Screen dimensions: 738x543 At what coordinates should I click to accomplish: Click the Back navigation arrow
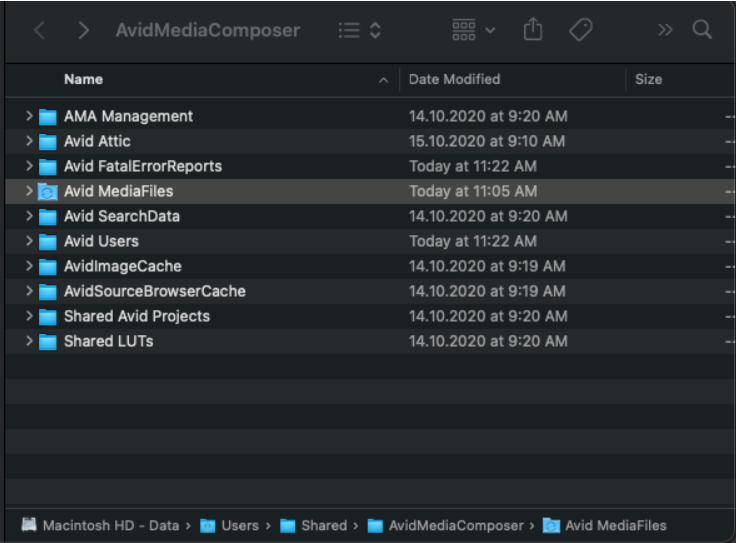[40, 30]
